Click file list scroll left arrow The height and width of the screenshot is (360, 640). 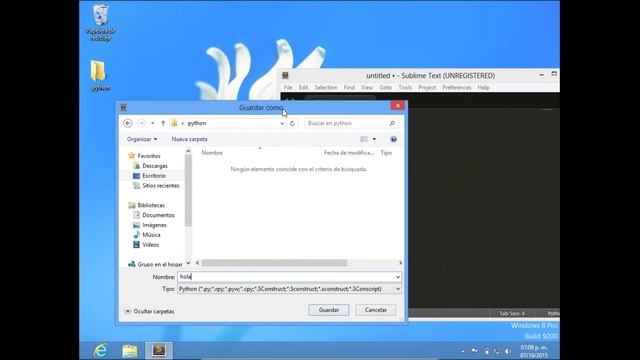click(198, 263)
